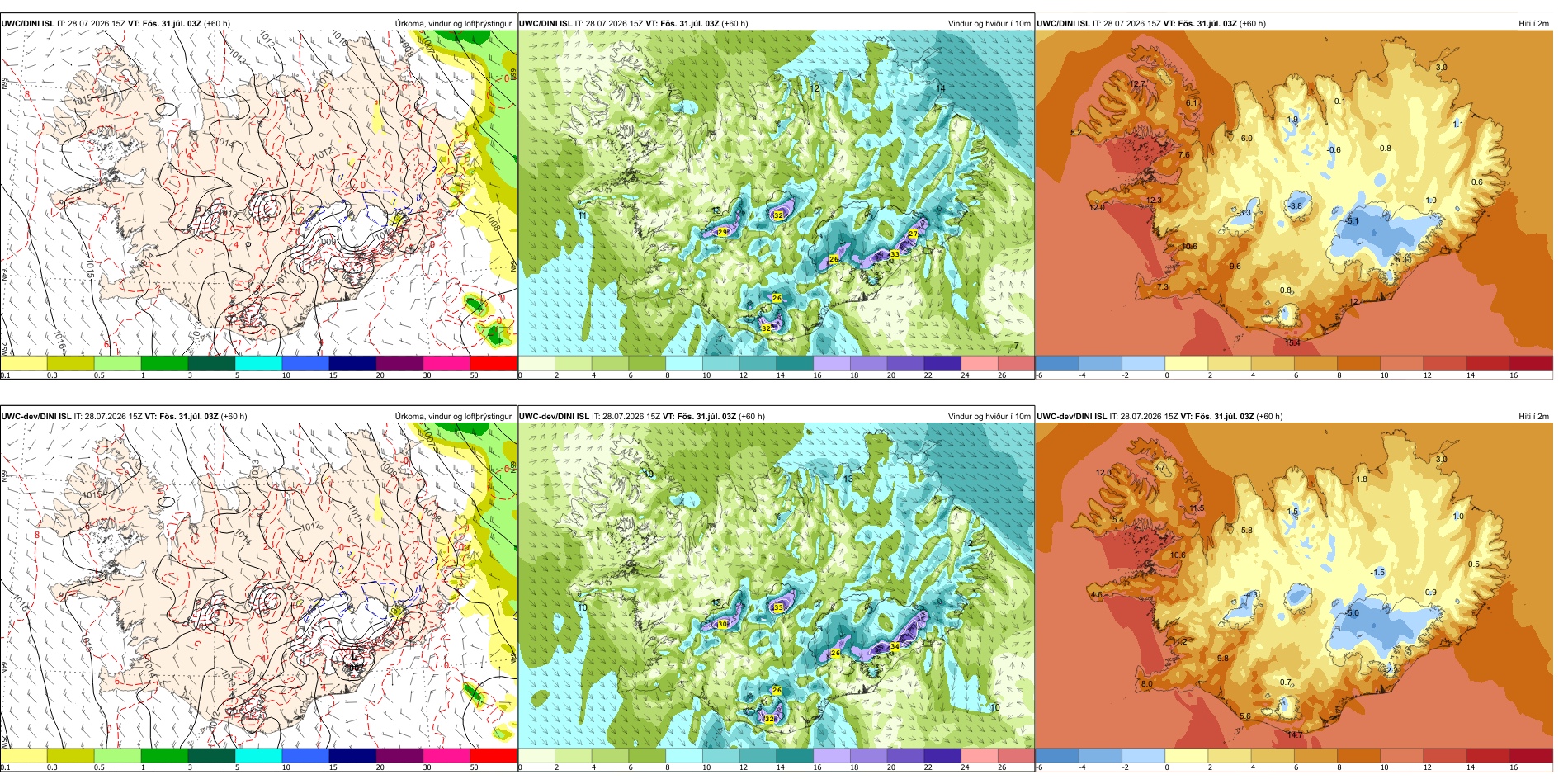The width and height of the screenshot is (1568, 784).
Task: Click the 14.7 temperature value on UWC-dev temperature map
Action: tap(1296, 734)
